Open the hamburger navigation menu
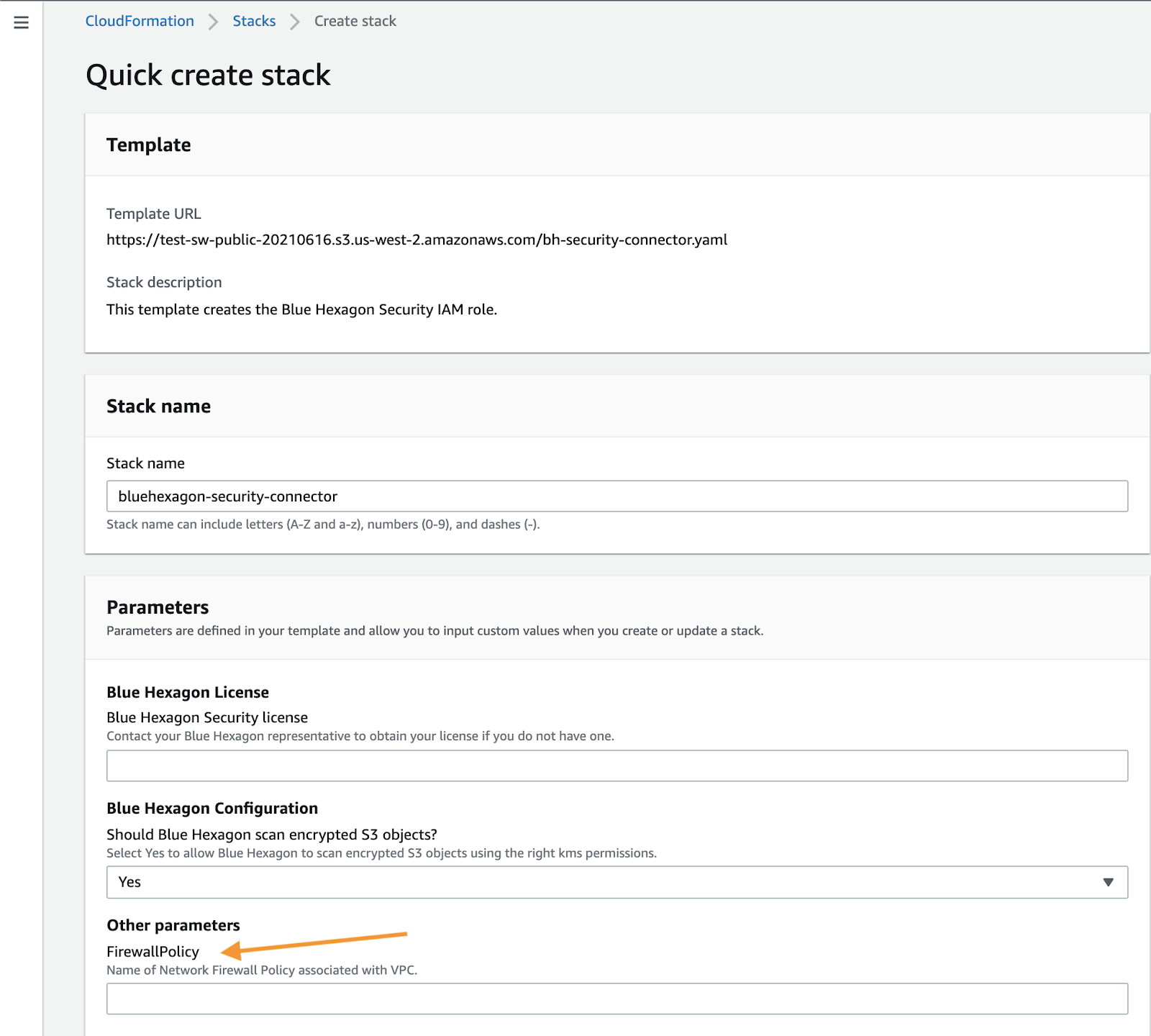The image size is (1151, 1036). point(22,22)
